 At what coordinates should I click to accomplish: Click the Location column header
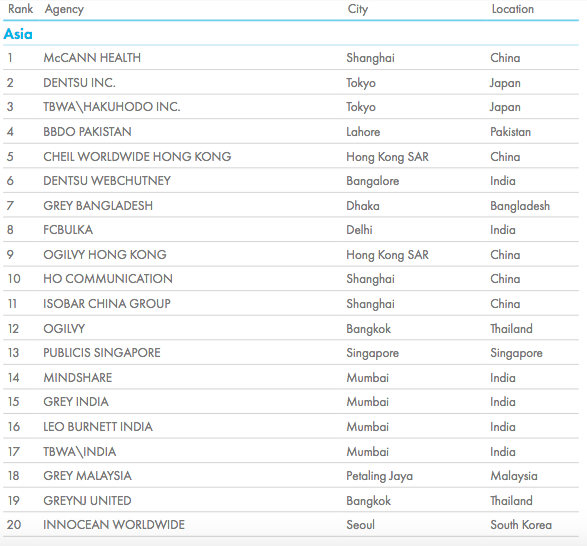pyautogui.click(x=513, y=9)
